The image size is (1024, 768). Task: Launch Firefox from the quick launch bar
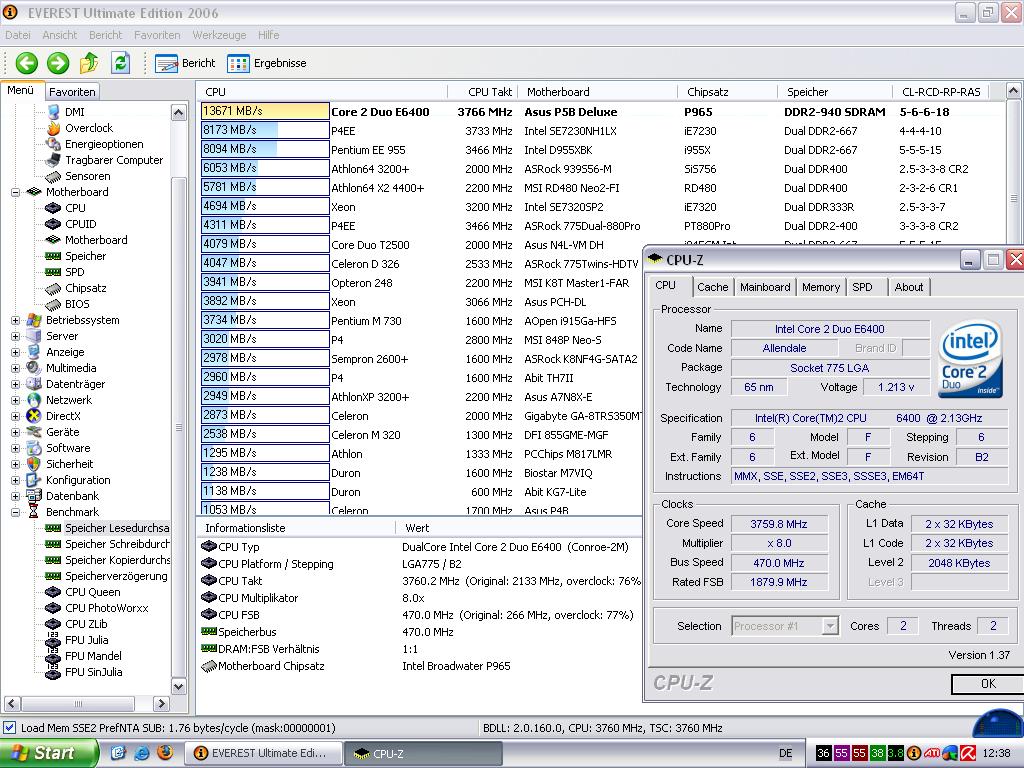(165, 752)
